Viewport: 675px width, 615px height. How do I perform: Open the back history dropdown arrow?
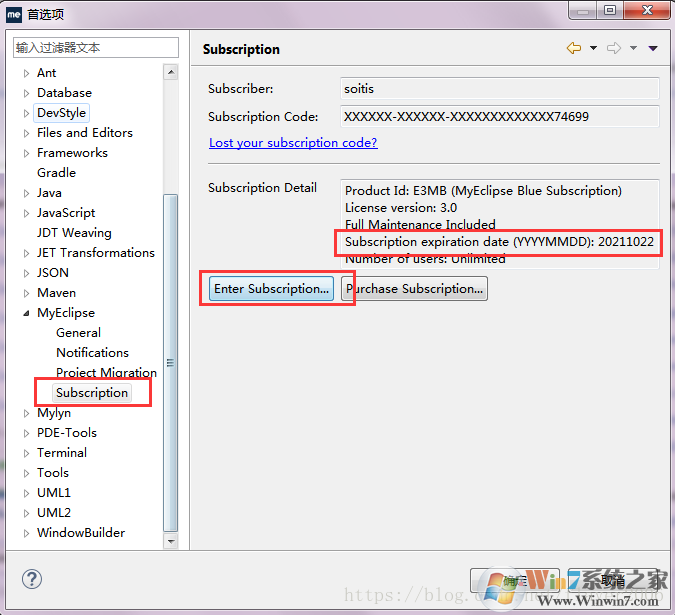(x=593, y=48)
